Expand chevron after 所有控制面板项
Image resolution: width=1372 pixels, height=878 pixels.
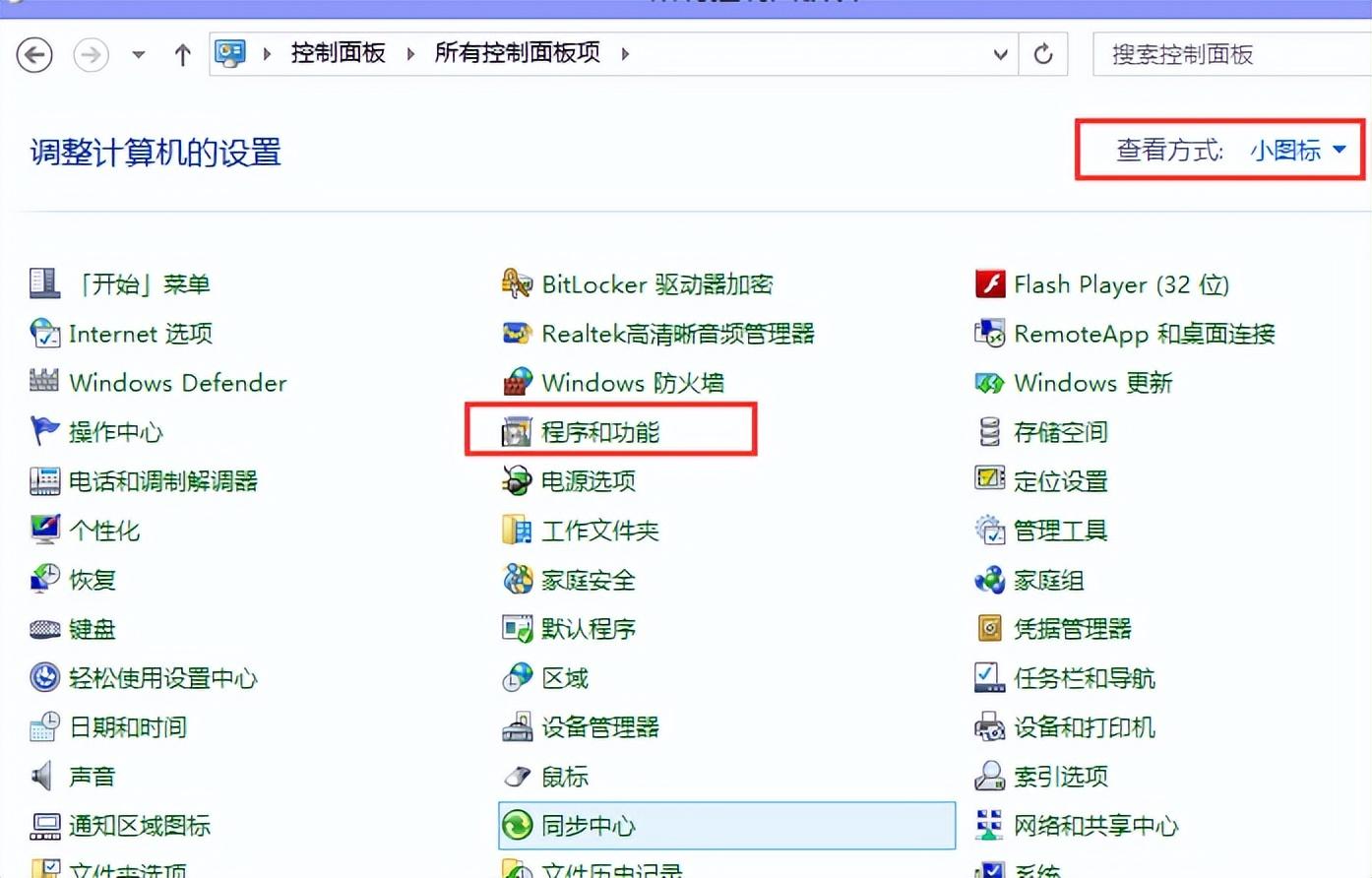[625, 54]
